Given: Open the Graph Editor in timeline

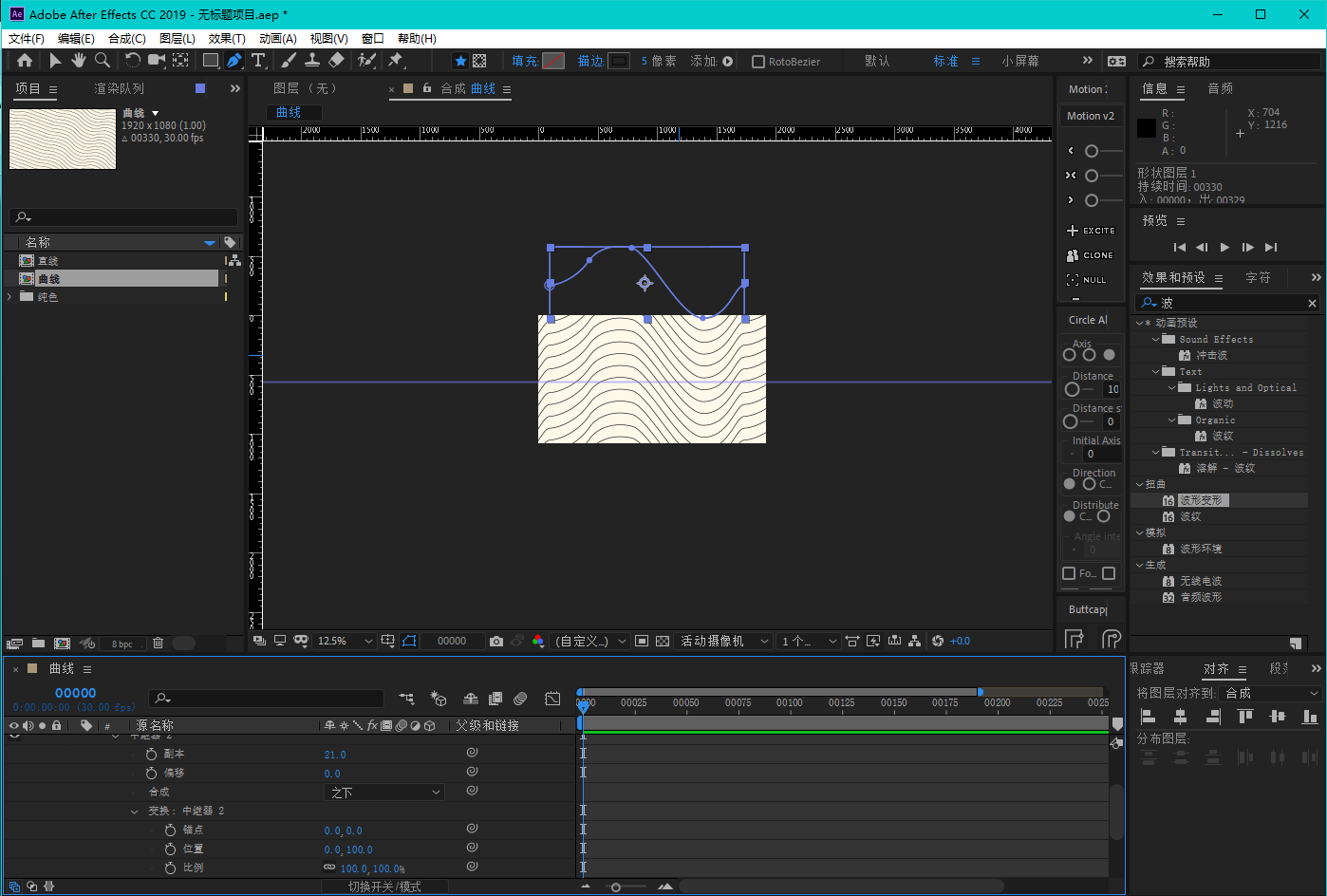Looking at the screenshot, I should (x=552, y=699).
